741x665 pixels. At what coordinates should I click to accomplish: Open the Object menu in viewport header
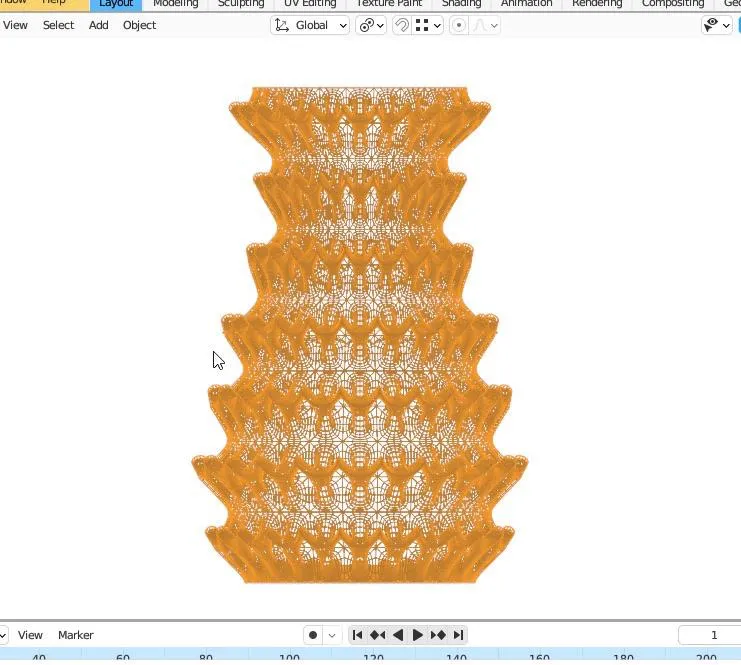point(139,25)
